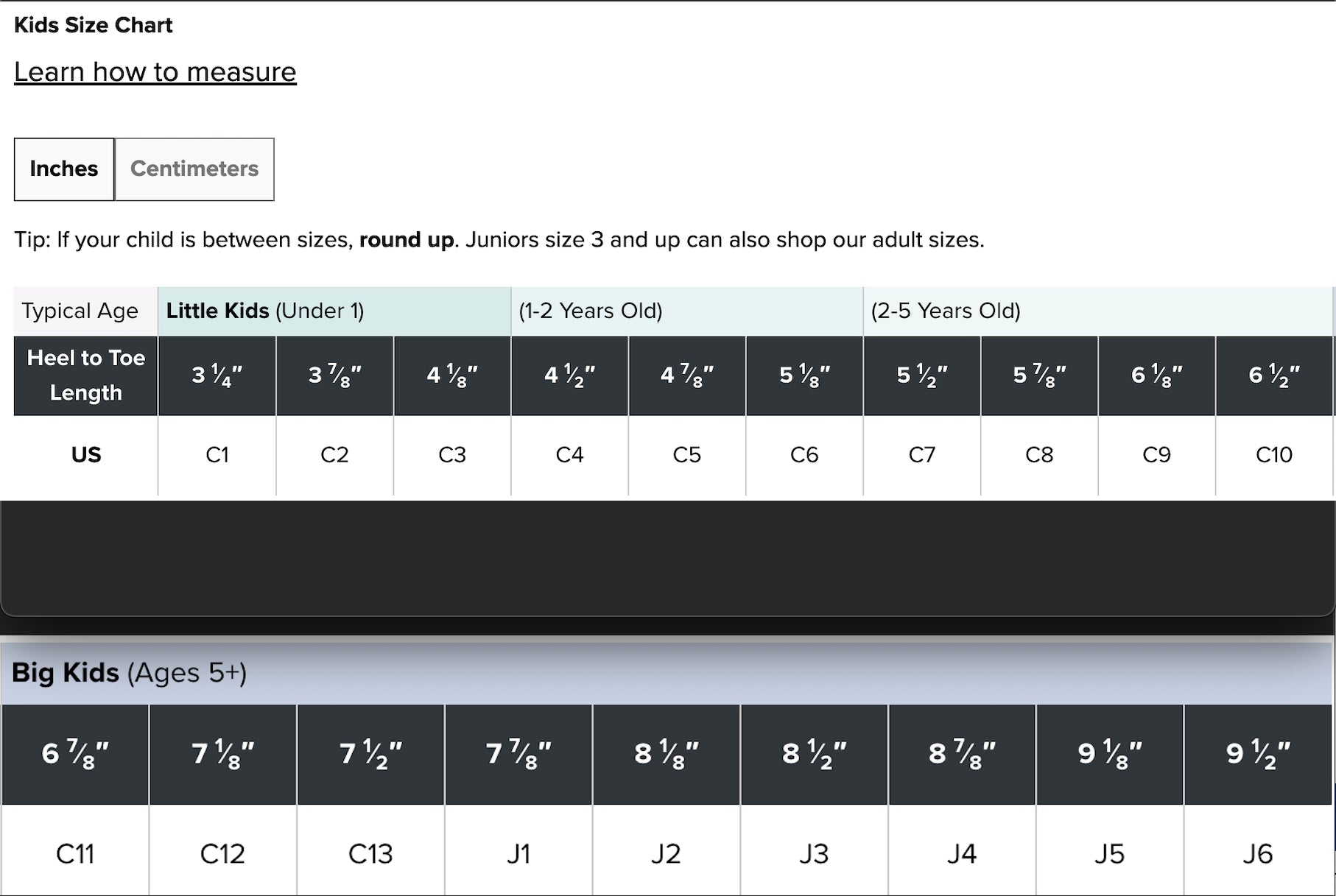Switch to the Centimeters unit tab
This screenshot has height=896, width=1336.
coord(194,169)
